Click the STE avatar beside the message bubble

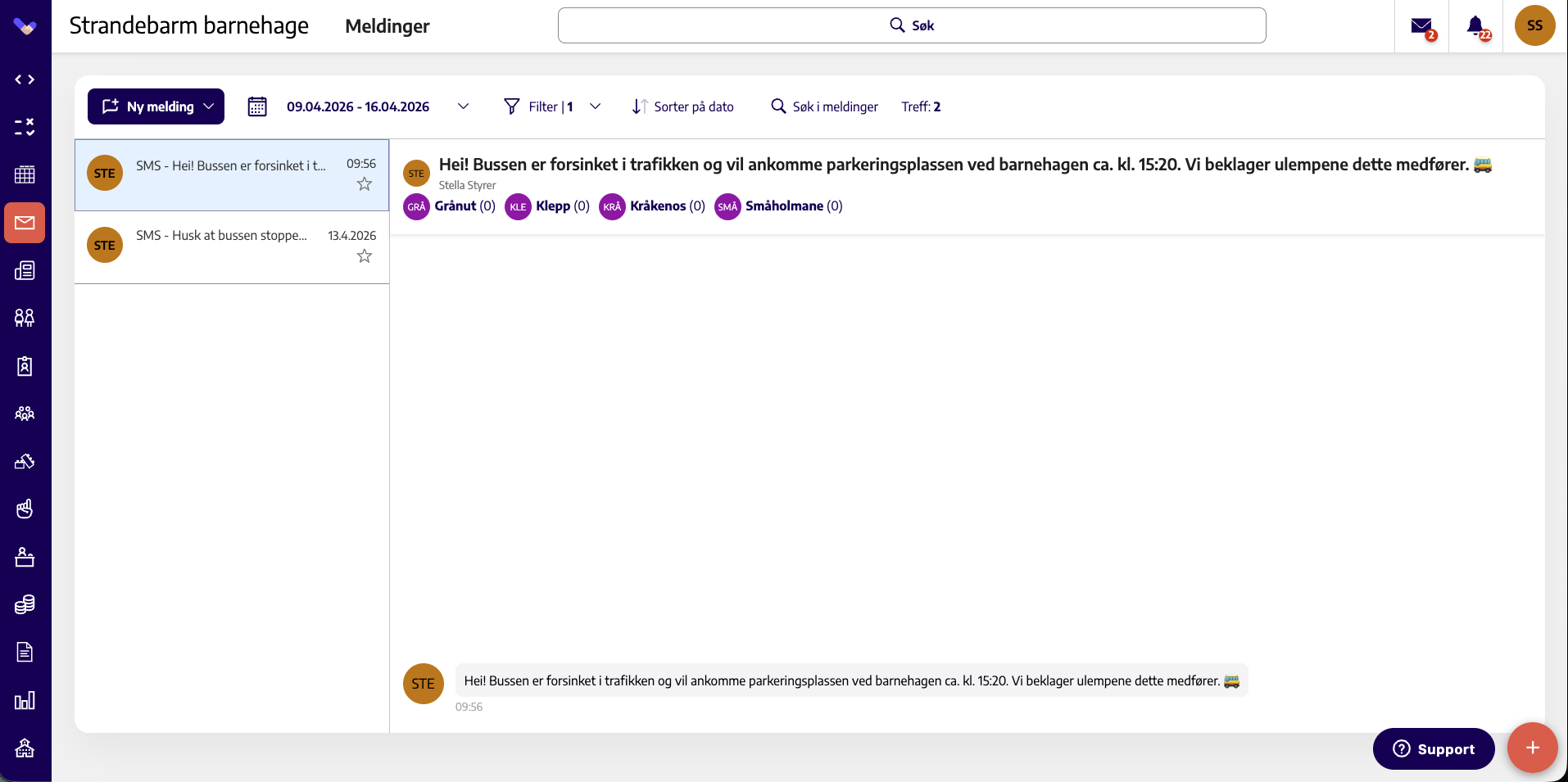pos(424,684)
